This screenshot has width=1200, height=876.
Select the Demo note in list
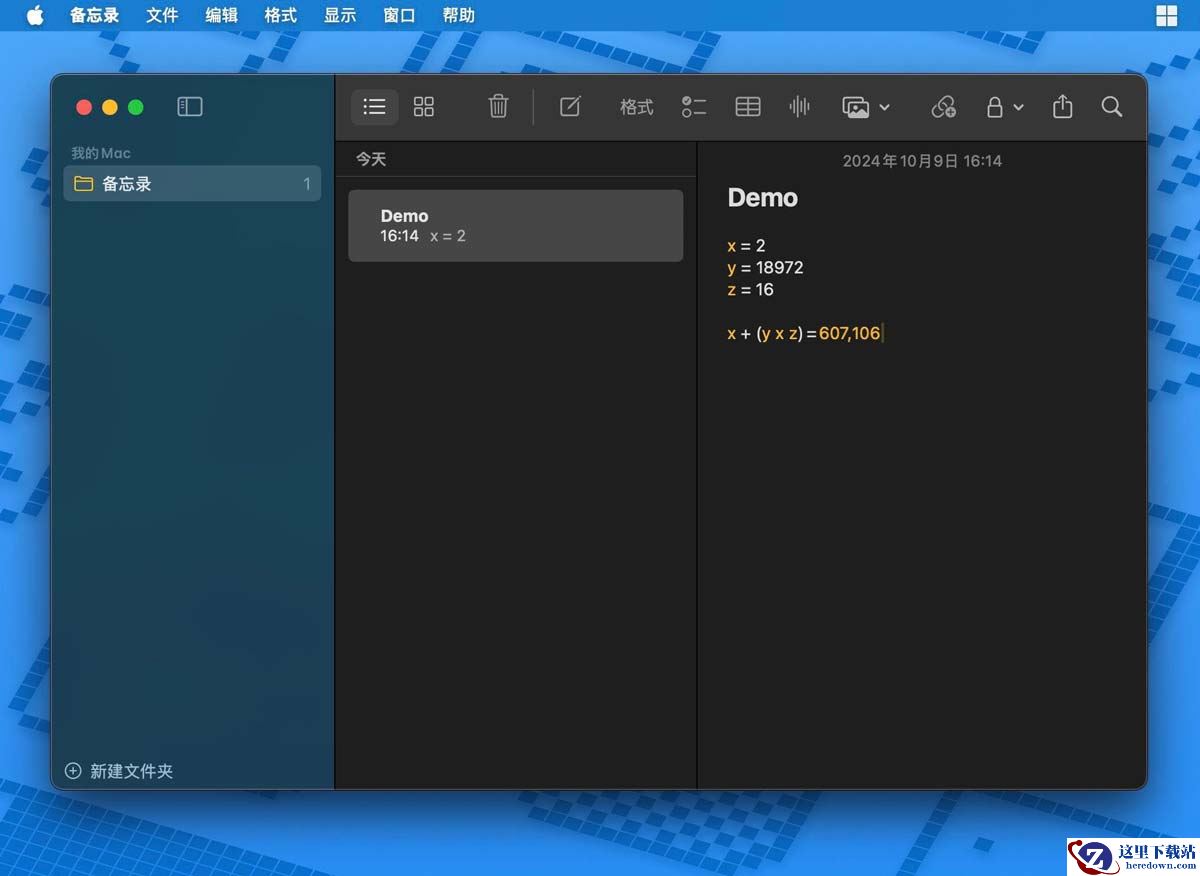click(x=516, y=226)
